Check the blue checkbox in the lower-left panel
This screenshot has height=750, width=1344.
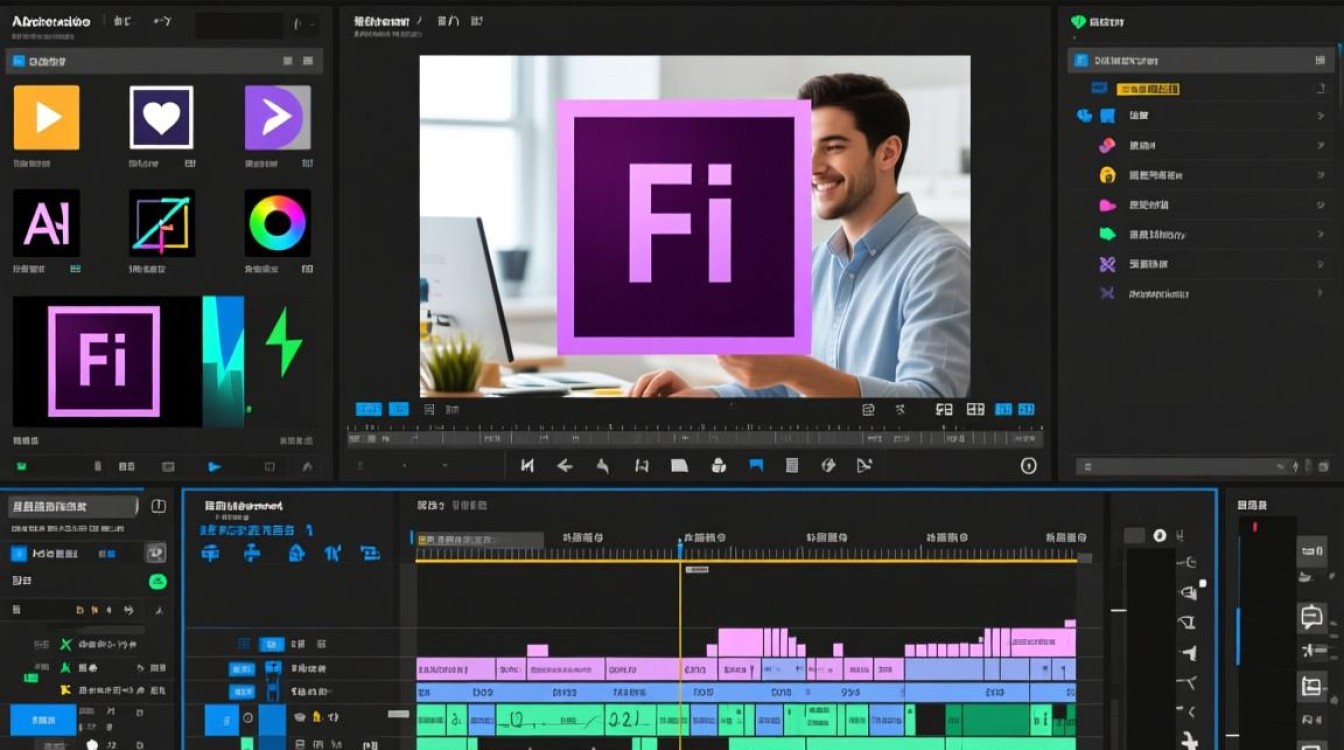[x=18, y=553]
